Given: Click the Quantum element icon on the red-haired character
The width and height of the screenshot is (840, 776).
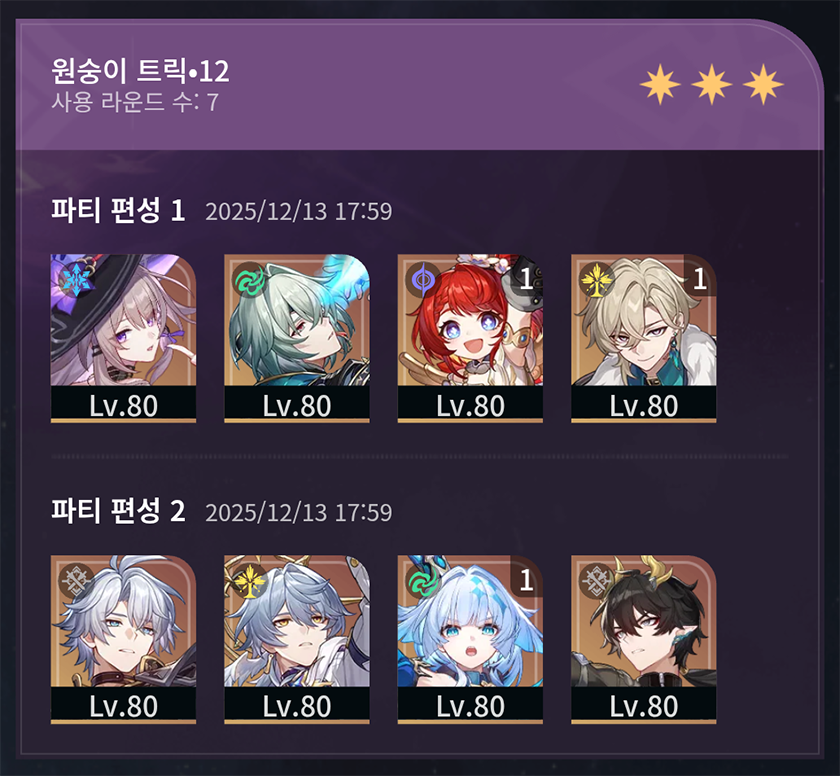Looking at the screenshot, I should pyautogui.click(x=422, y=279).
